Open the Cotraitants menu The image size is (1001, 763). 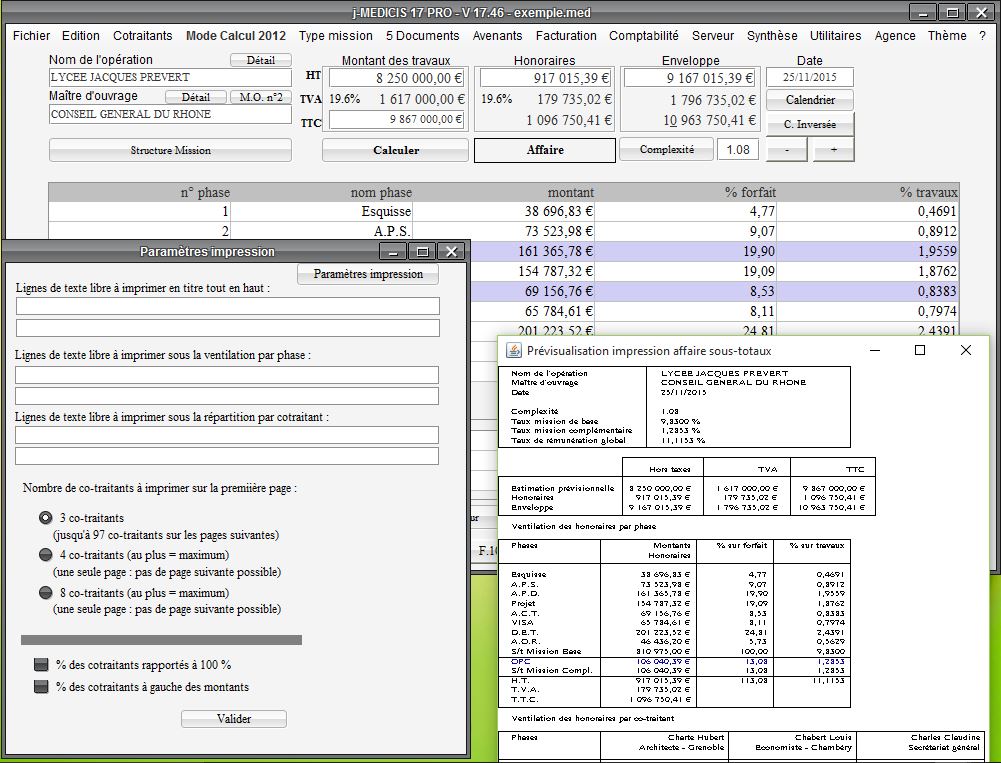click(142, 36)
